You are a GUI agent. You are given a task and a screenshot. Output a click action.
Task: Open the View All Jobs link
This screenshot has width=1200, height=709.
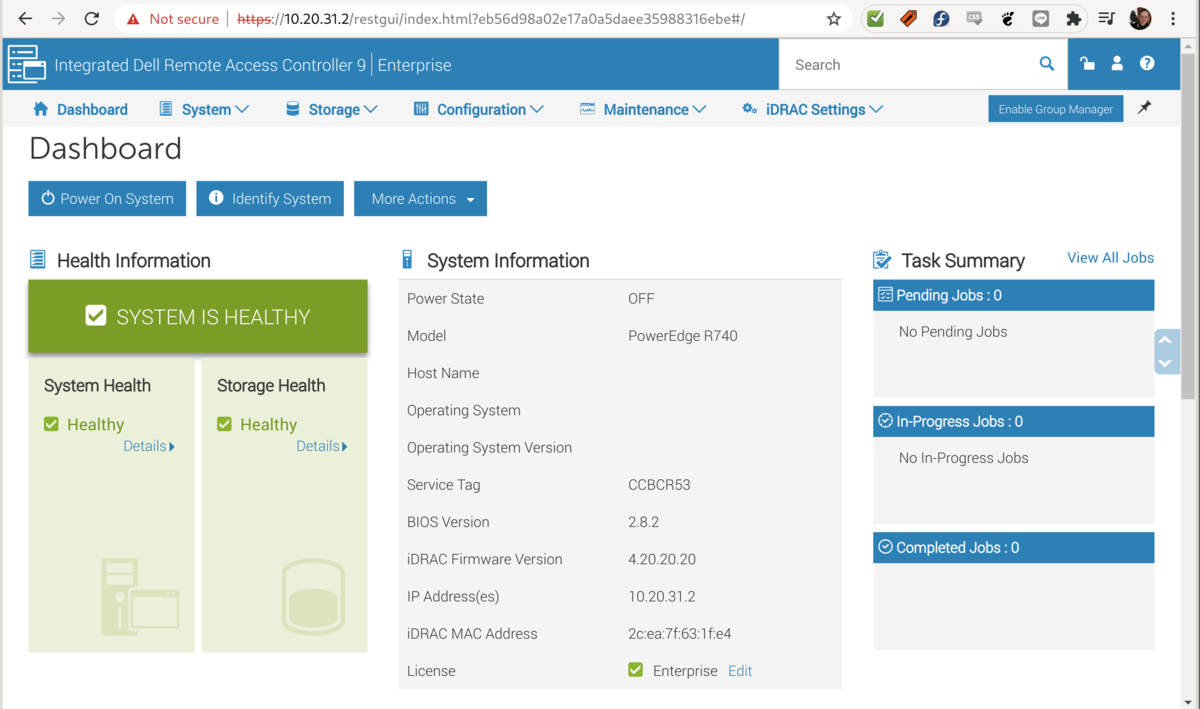coord(1110,258)
